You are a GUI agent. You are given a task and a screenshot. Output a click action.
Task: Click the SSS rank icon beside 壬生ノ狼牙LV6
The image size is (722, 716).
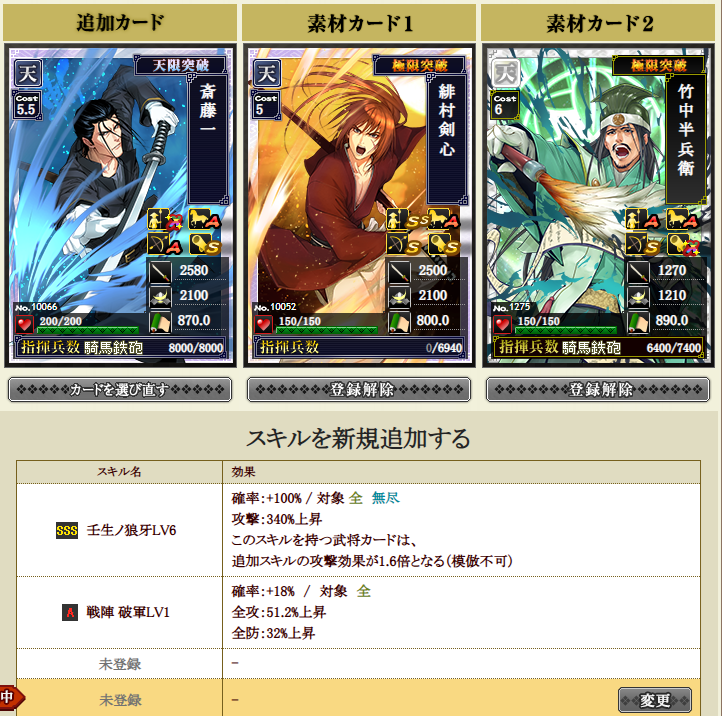coord(67,530)
